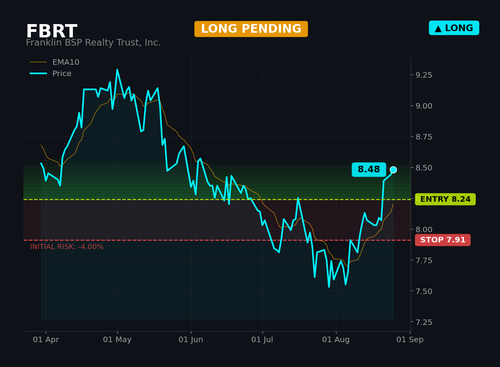Click the 7.50 y-axis tick label
This screenshot has height=367, width=500.
click(424, 291)
